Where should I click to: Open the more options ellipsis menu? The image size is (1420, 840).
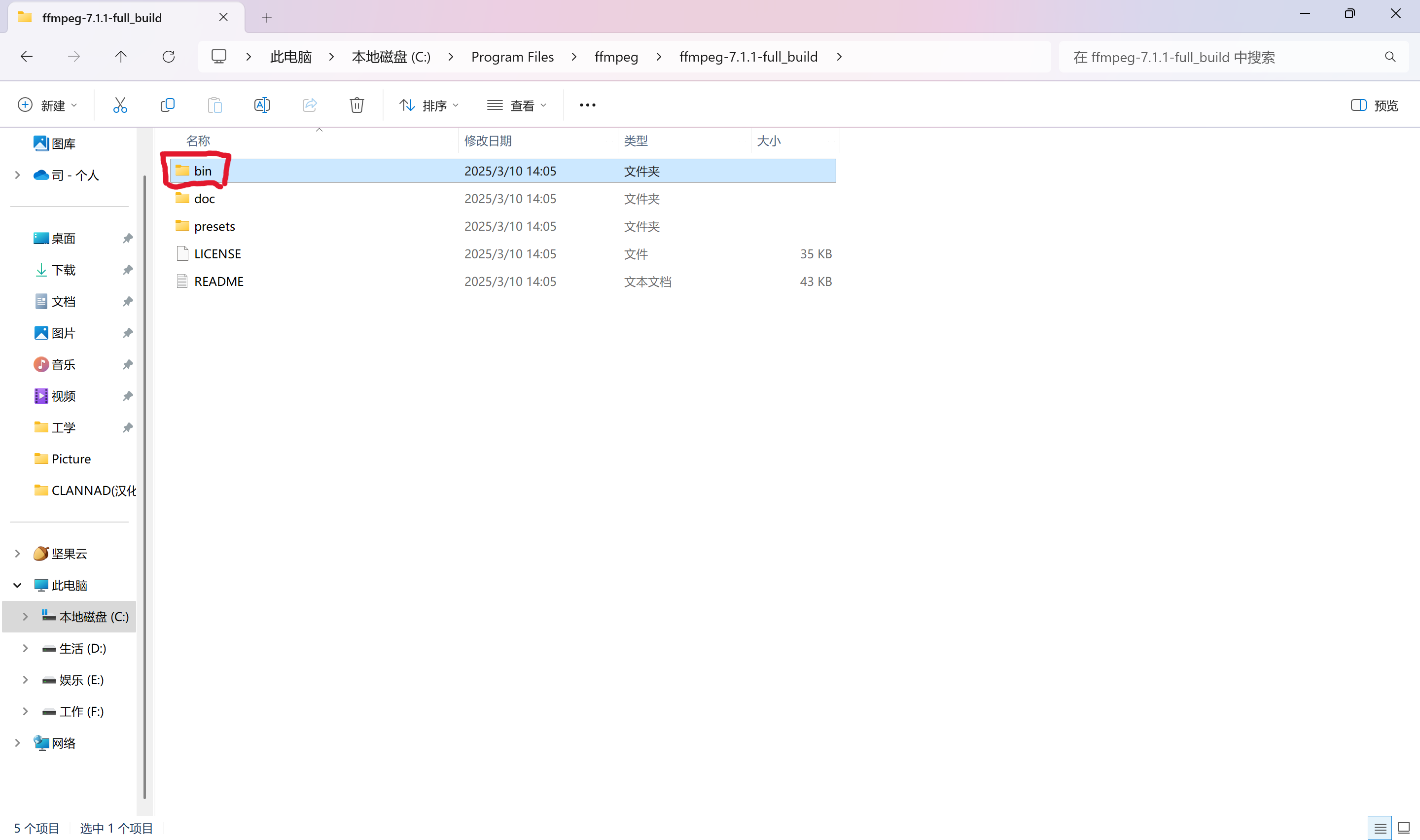(x=587, y=105)
